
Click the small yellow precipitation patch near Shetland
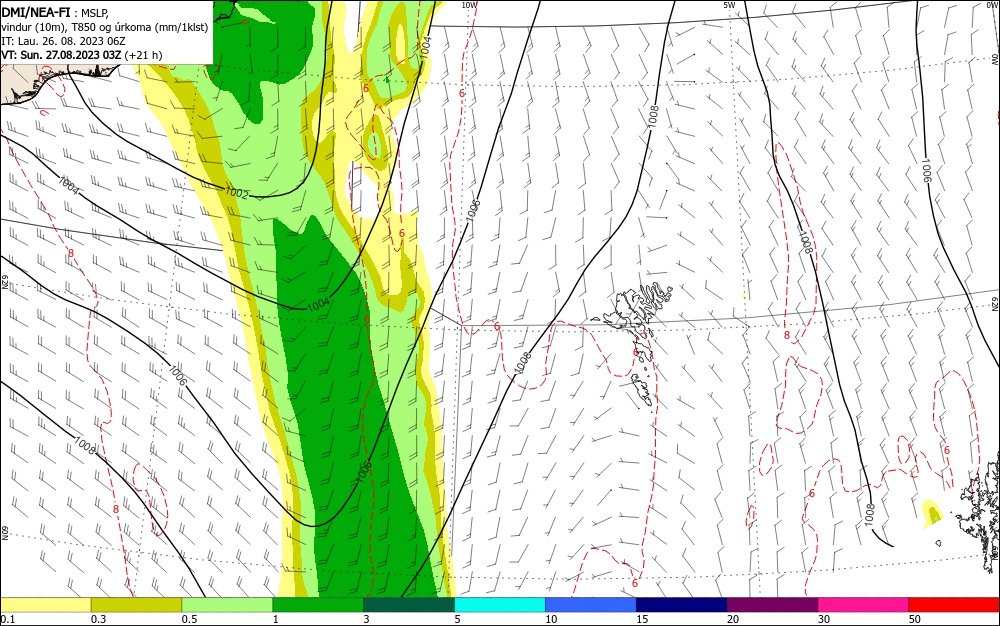[x=932, y=514]
